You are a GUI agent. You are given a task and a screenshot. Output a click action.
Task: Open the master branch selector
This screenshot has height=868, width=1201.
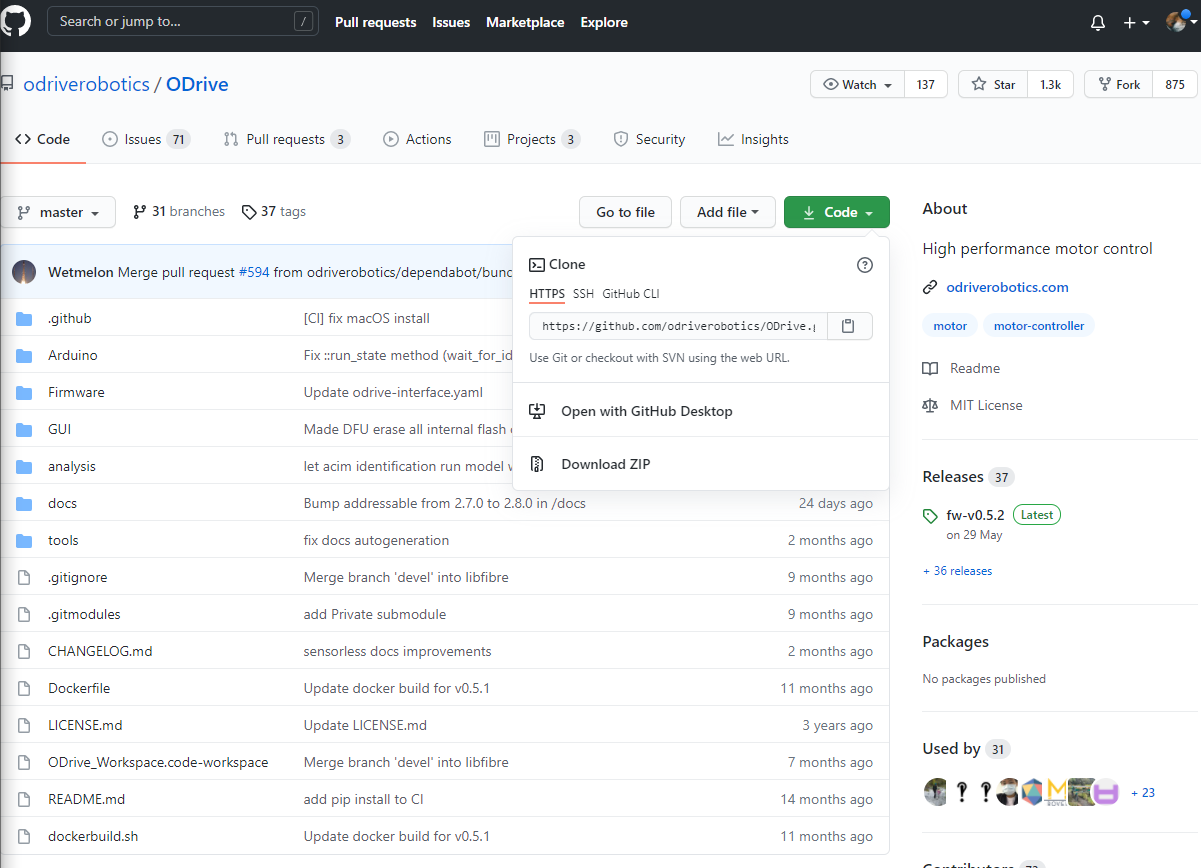click(58, 212)
